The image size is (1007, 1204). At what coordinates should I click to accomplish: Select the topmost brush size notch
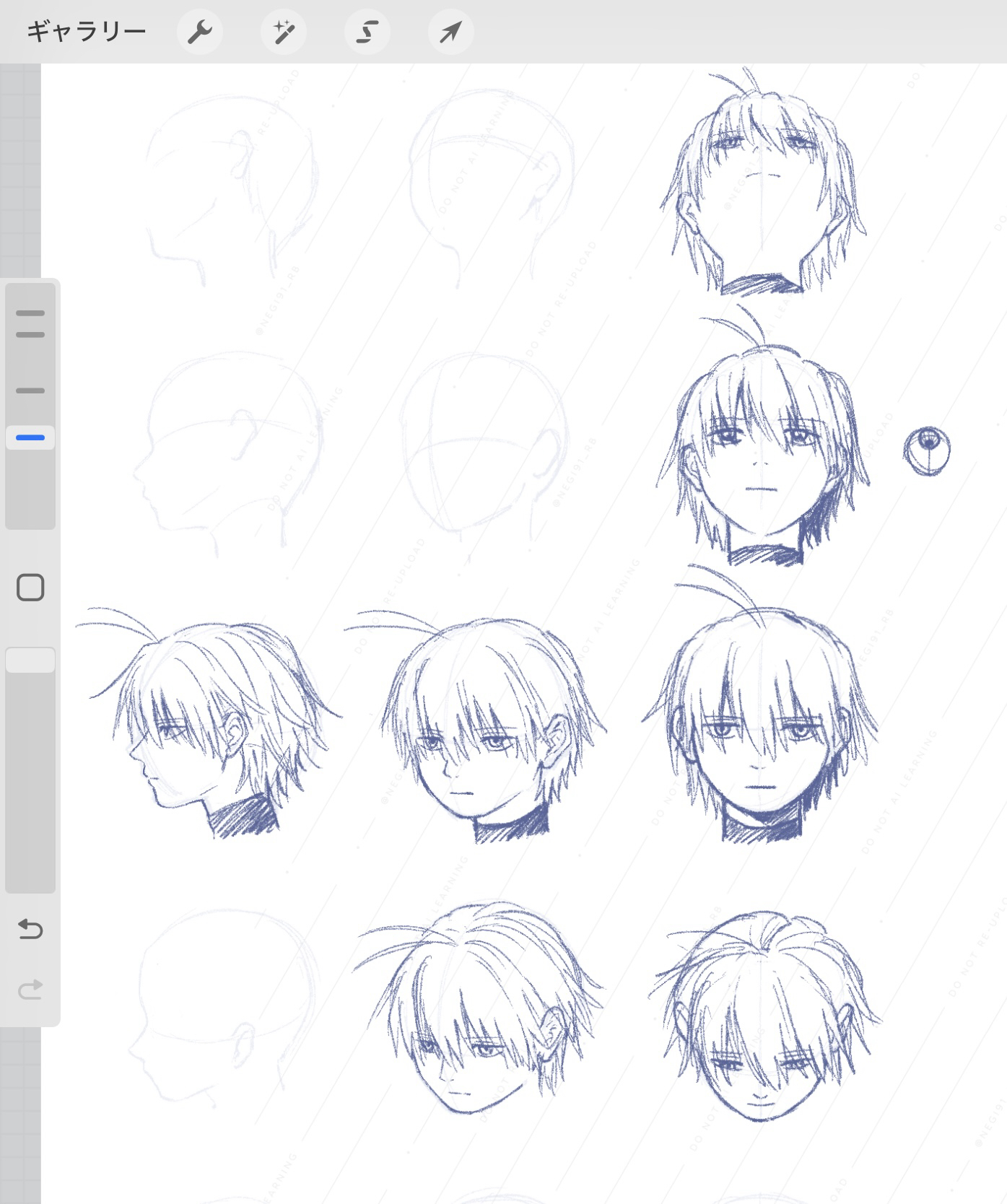[x=30, y=314]
